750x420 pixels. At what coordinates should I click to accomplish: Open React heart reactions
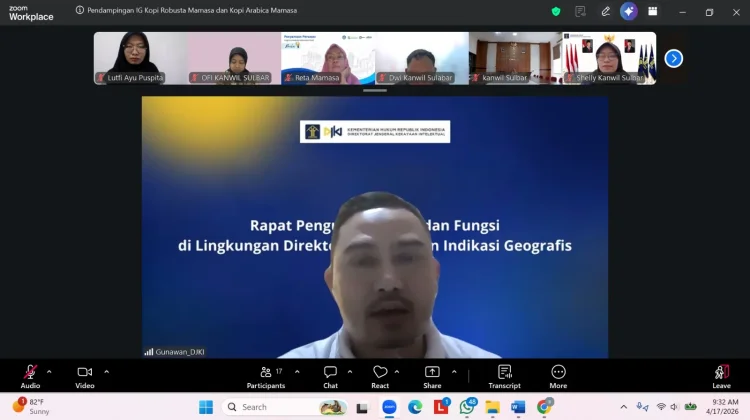click(380, 376)
